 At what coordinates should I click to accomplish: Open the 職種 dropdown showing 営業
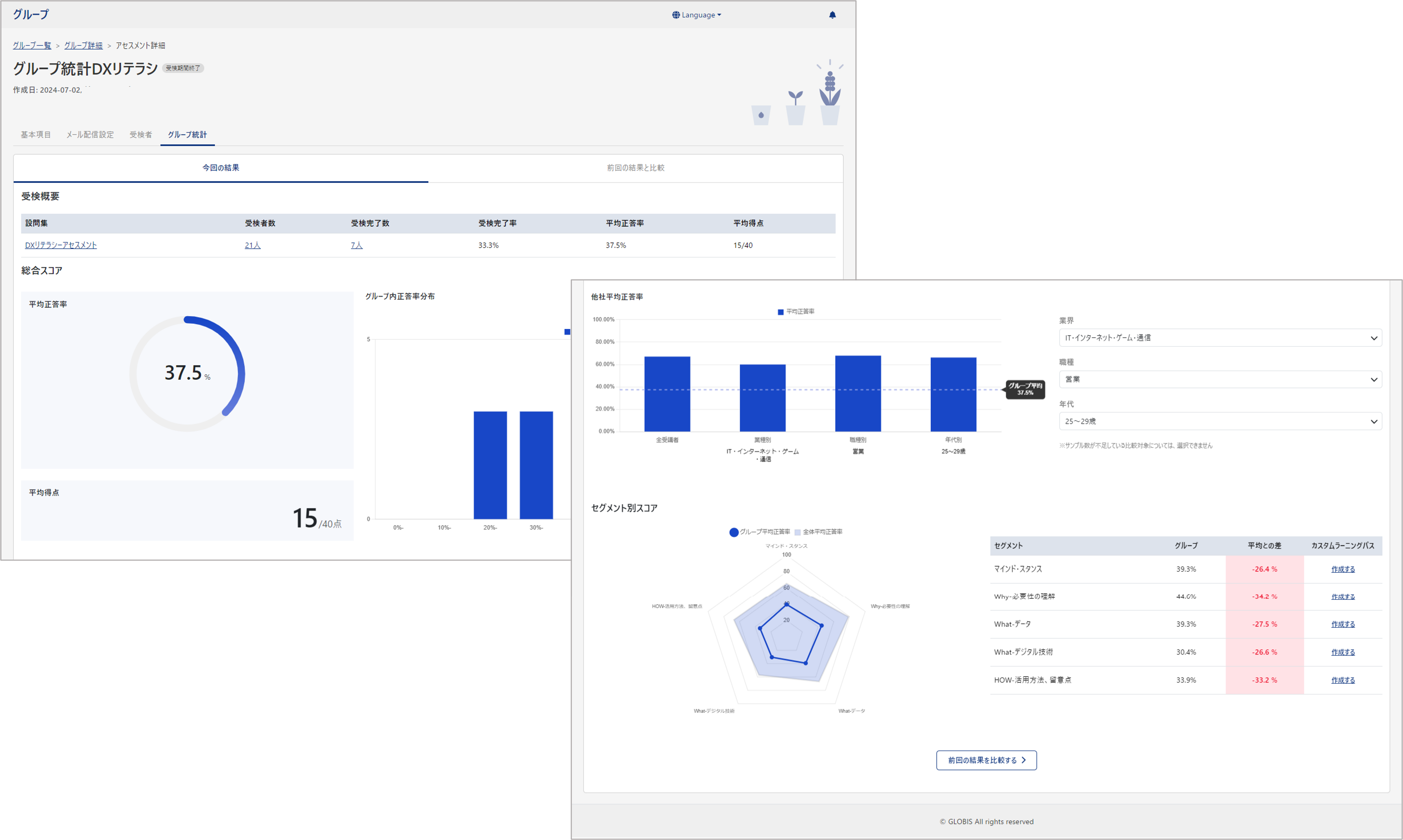pyautogui.click(x=1220, y=379)
